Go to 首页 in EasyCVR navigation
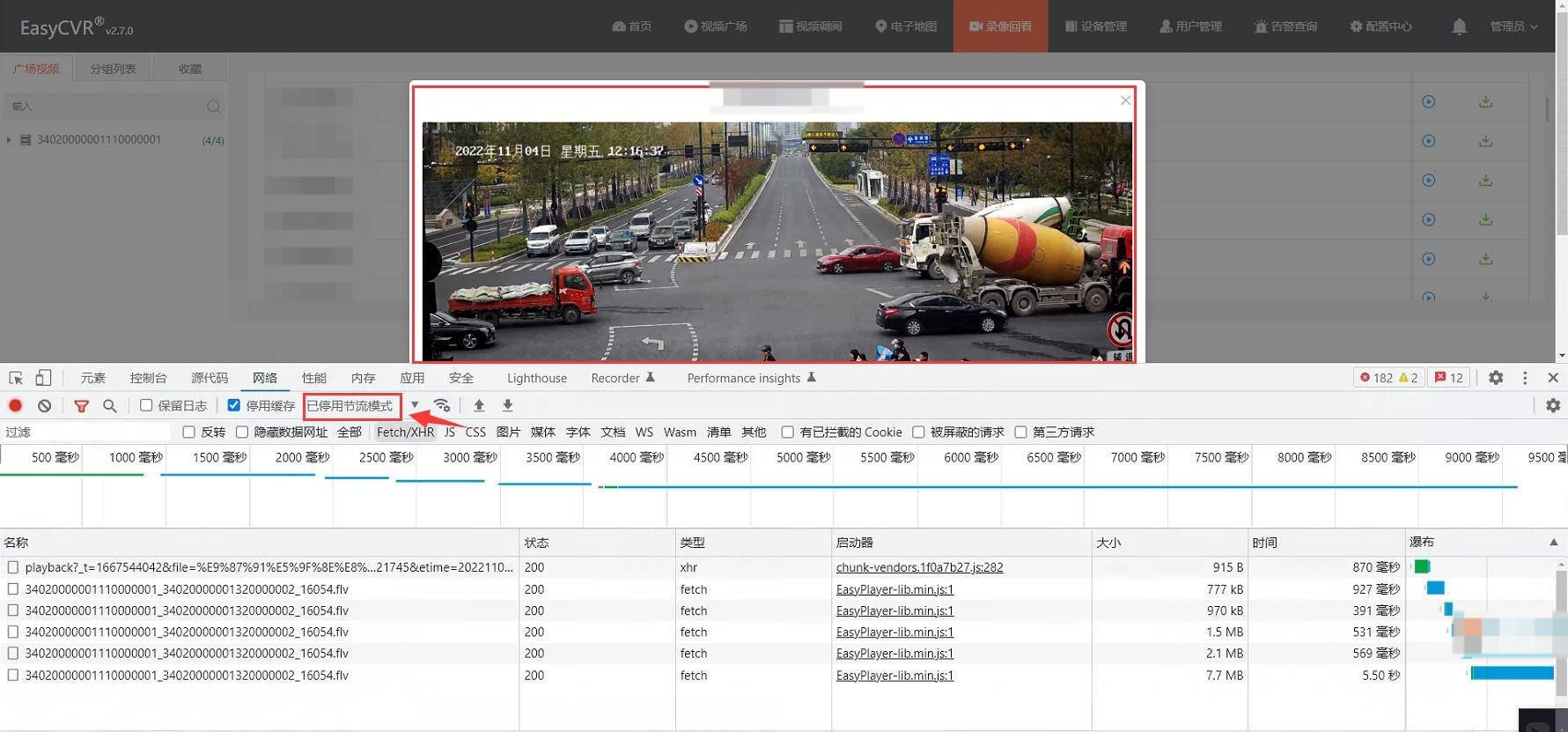This screenshot has height=732, width=1568. [631, 26]
